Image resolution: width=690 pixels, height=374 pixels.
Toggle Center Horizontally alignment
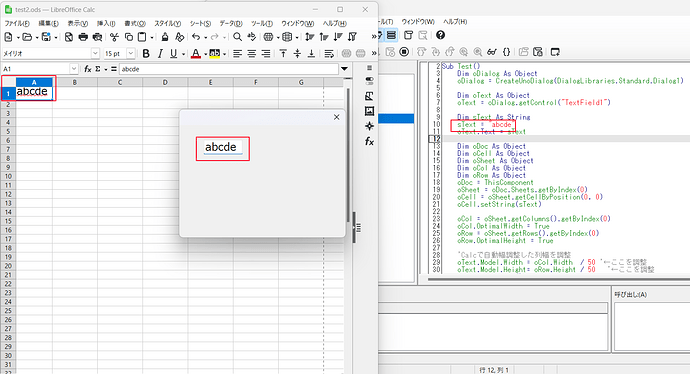251,54
